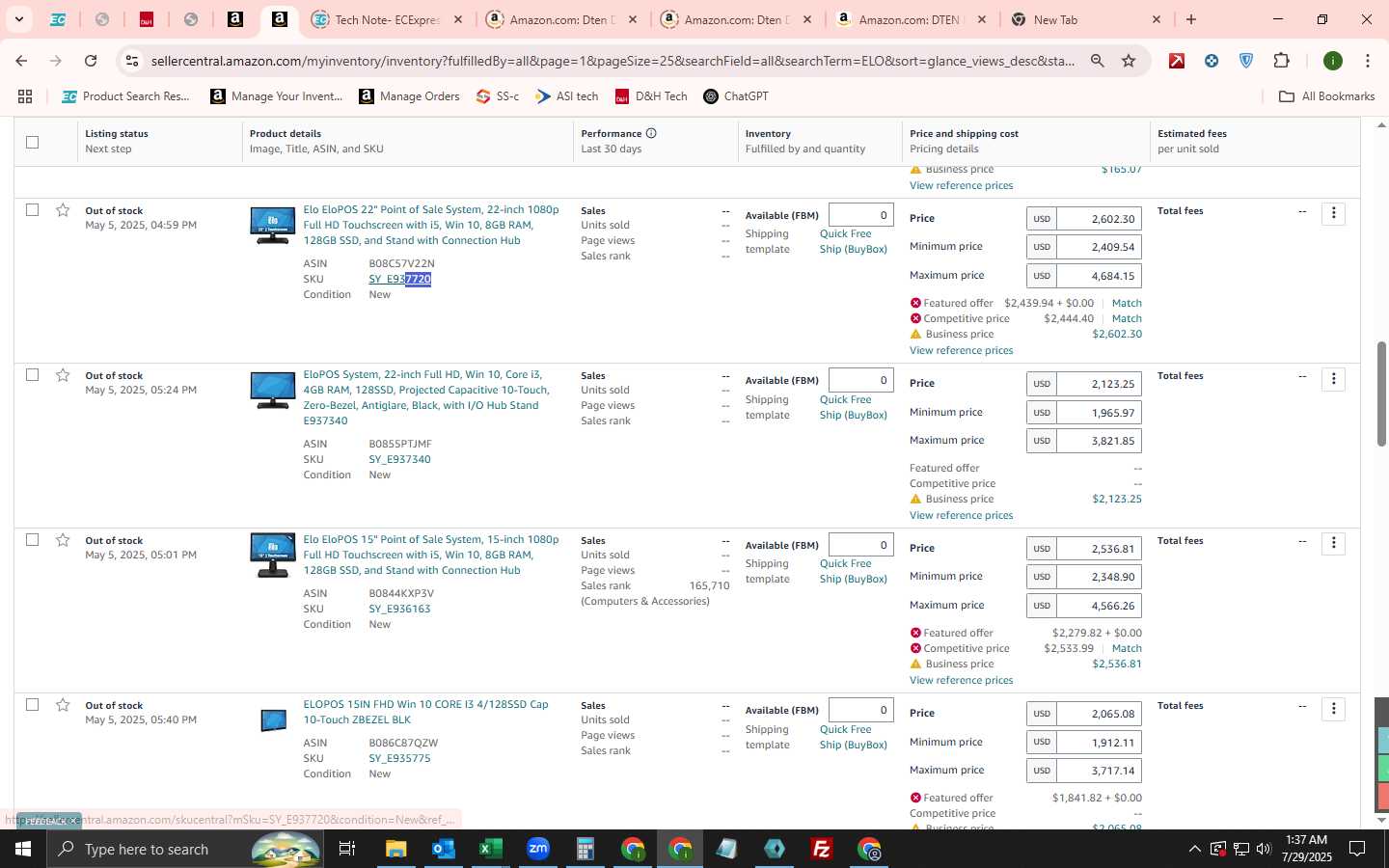The width and height of the screenshot is (1389, 868).
Task: Open the Adobe Acrobat extension icon
Action: point(1177,61)
